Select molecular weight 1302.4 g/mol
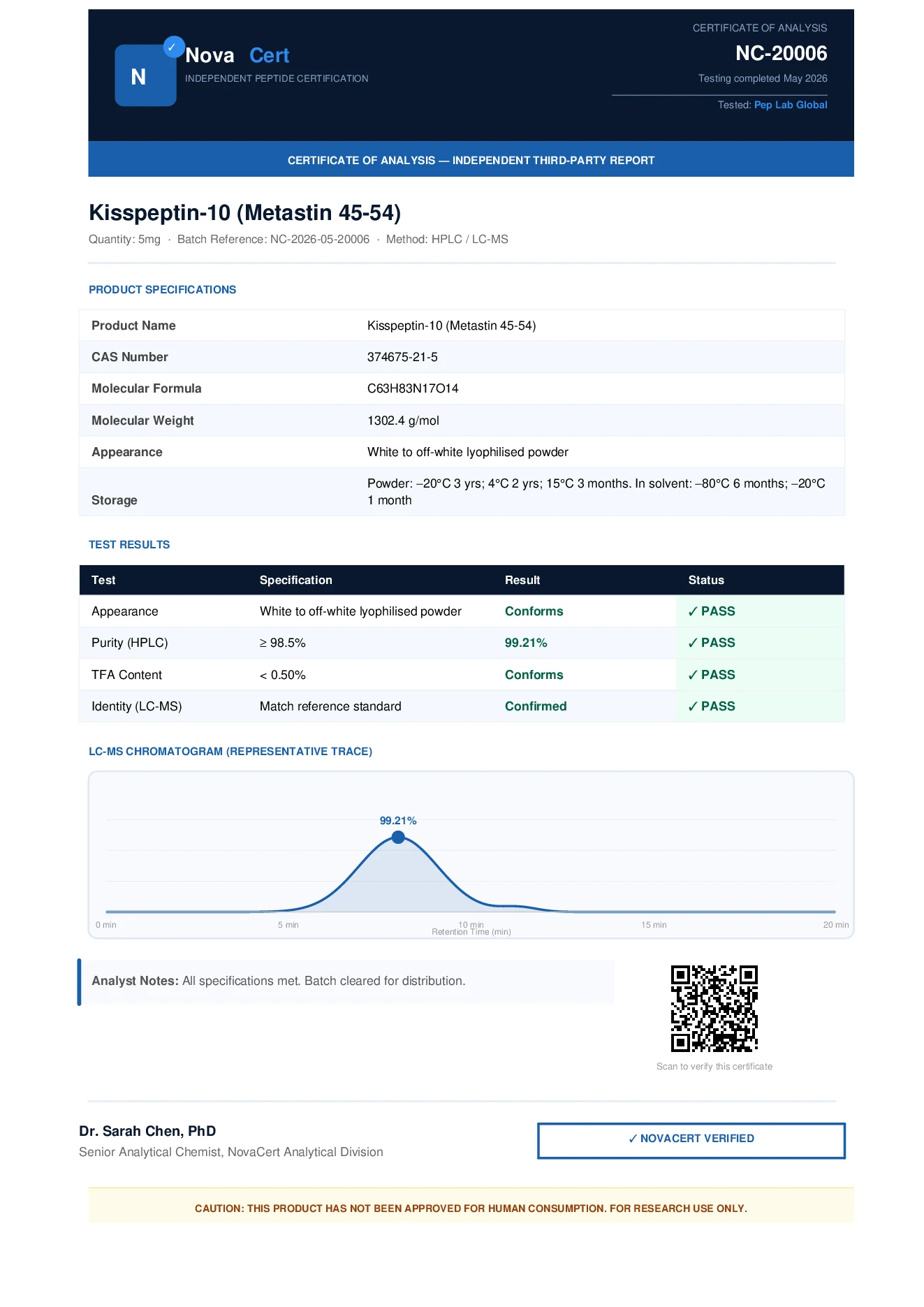Image resolution: width=924 pixels, height=1307 pixels. click(403, 421)
